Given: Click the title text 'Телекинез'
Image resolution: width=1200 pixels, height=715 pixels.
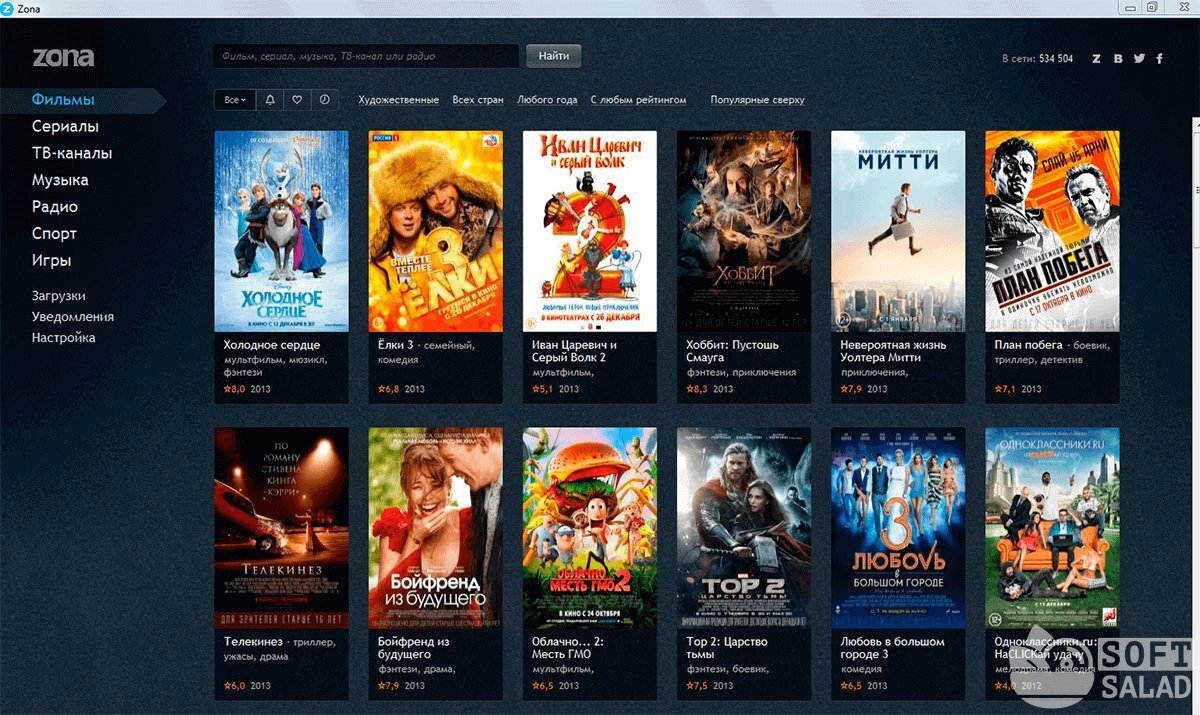Looking at the screenshot, I should [253, 642].
